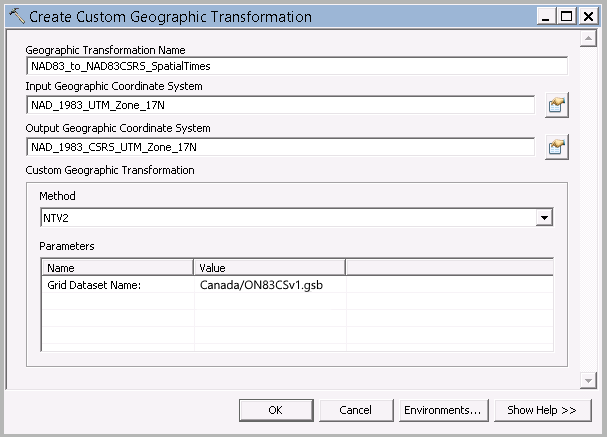Click the Geographic Transformation Name field
The image size is (607, 437).
(298, 66)
